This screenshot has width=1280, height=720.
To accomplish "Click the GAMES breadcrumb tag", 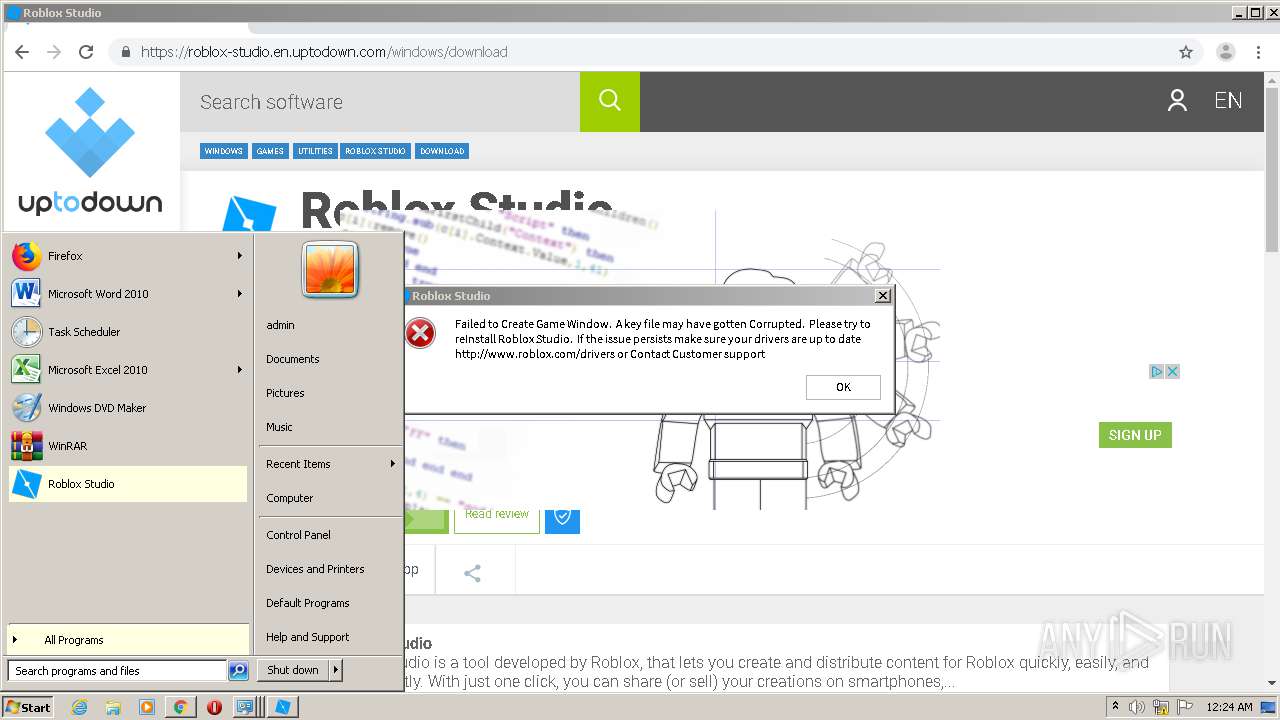I will pos(270,151).
